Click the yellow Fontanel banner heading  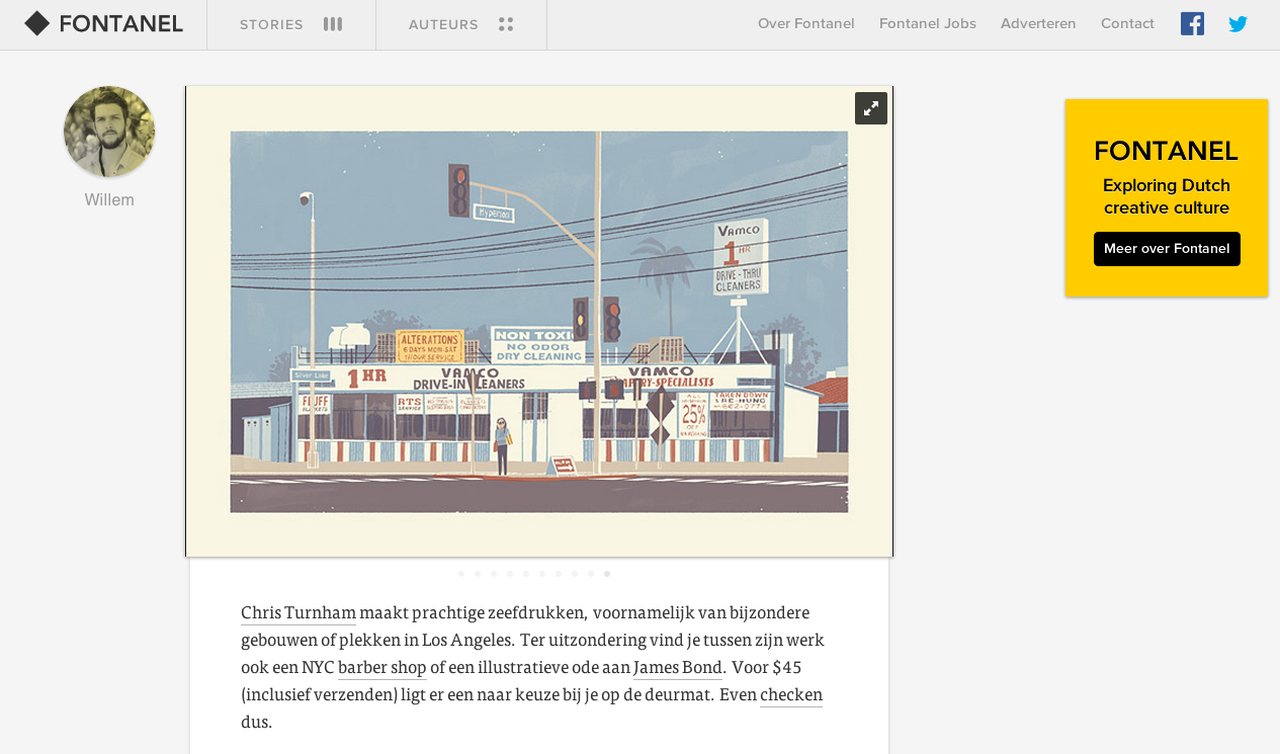[x=1166, y=151]
